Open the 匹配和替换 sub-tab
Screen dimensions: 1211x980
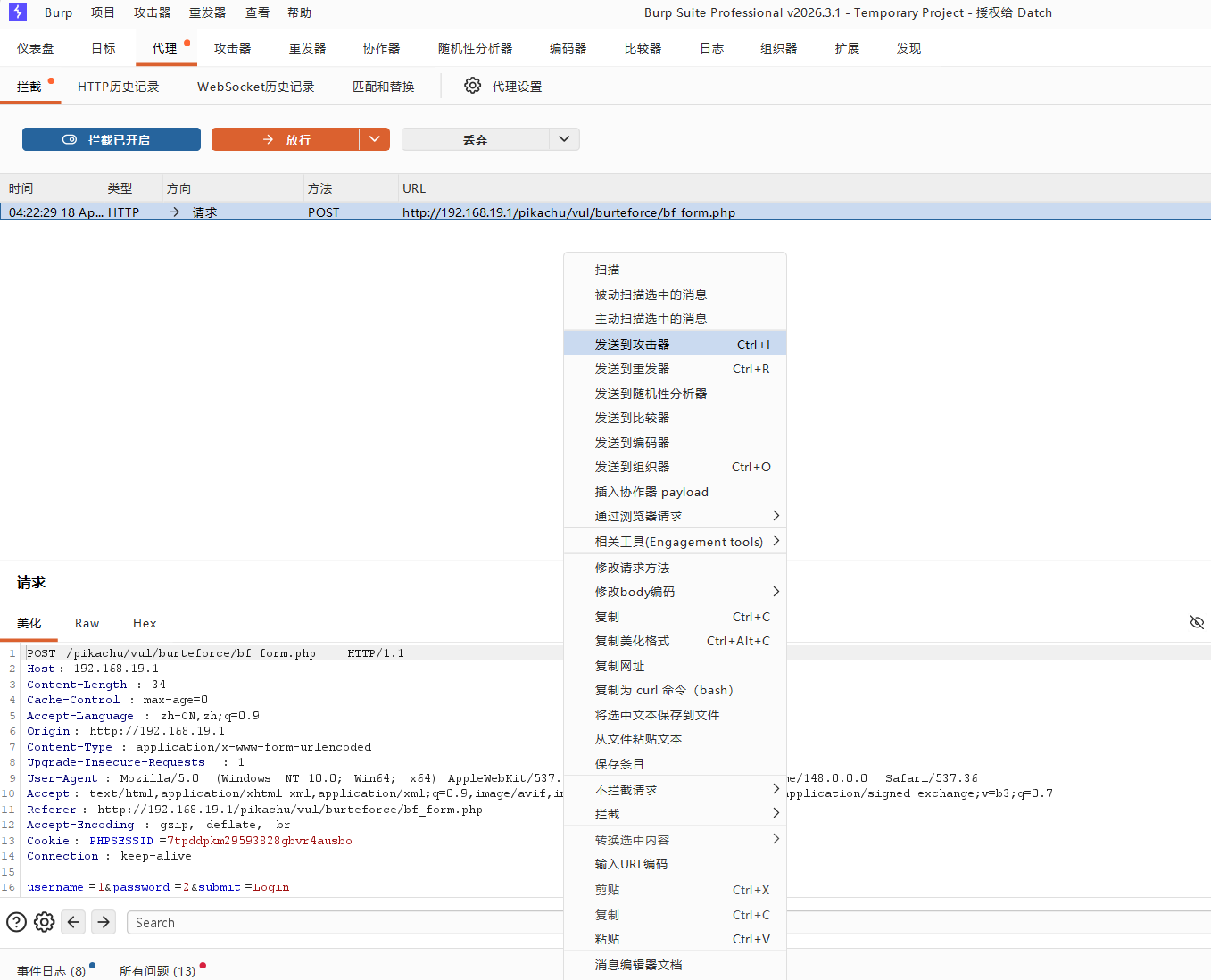(383, 87)
